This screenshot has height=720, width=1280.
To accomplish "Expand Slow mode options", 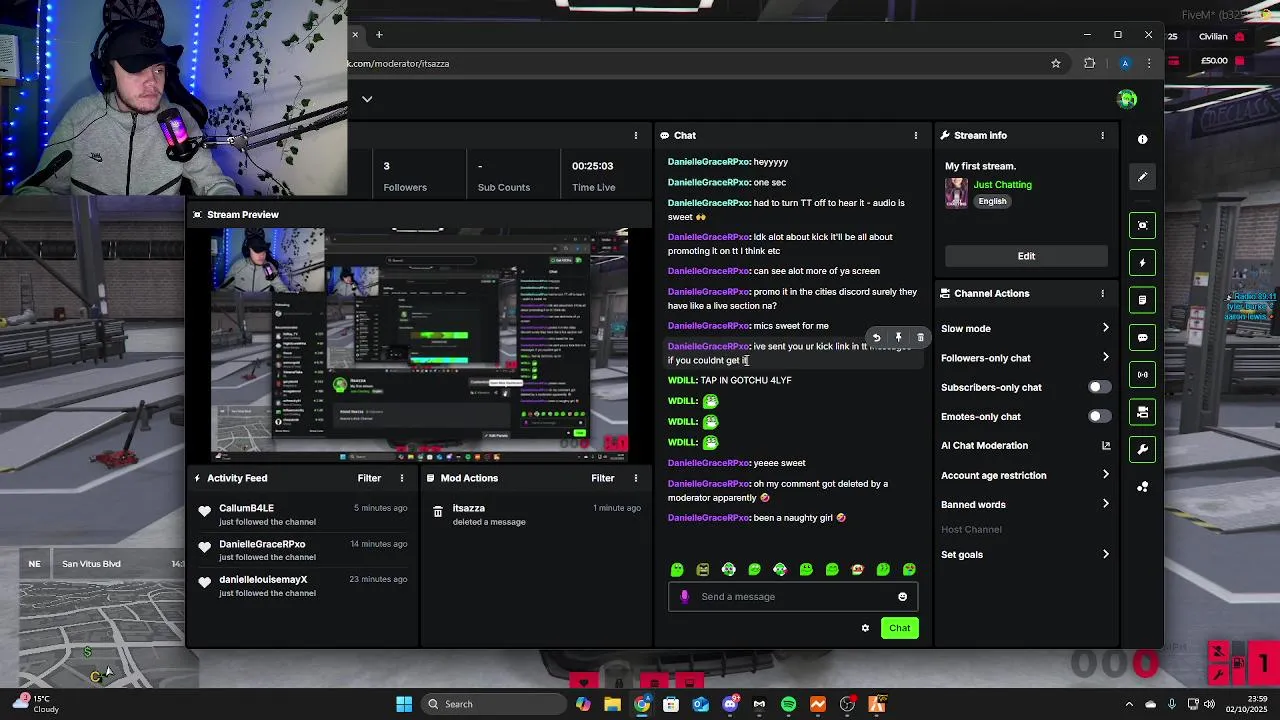I will [1105, 328].
